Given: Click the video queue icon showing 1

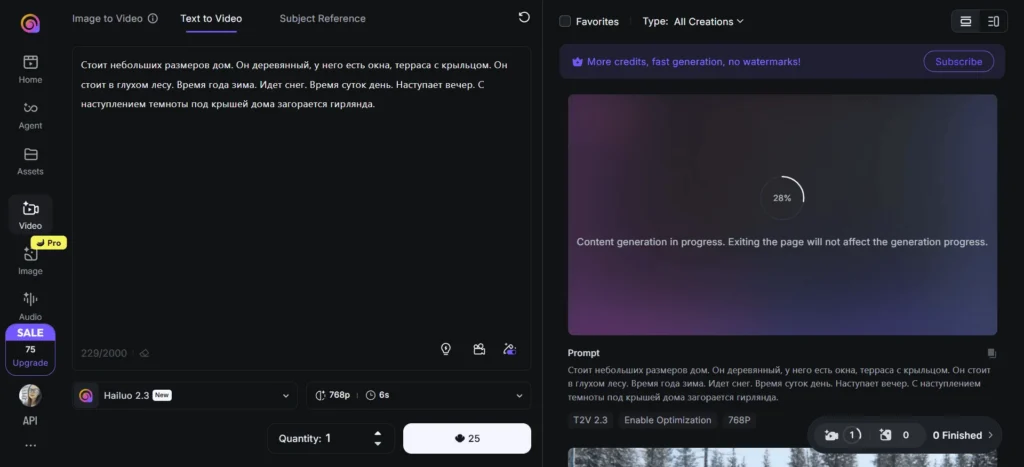Looking at the screenshot, I should click(842, 435).
